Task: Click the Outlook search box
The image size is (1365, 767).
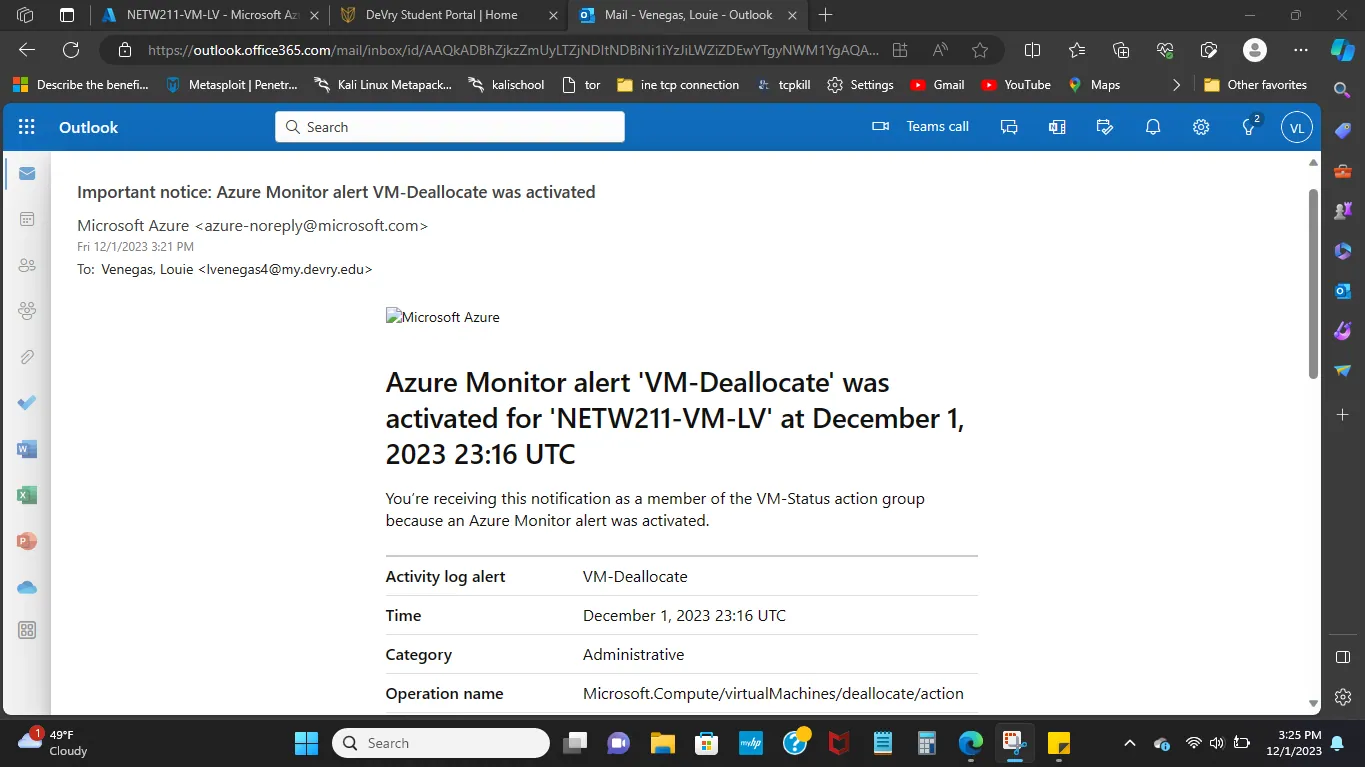Action: click(450, 127)
